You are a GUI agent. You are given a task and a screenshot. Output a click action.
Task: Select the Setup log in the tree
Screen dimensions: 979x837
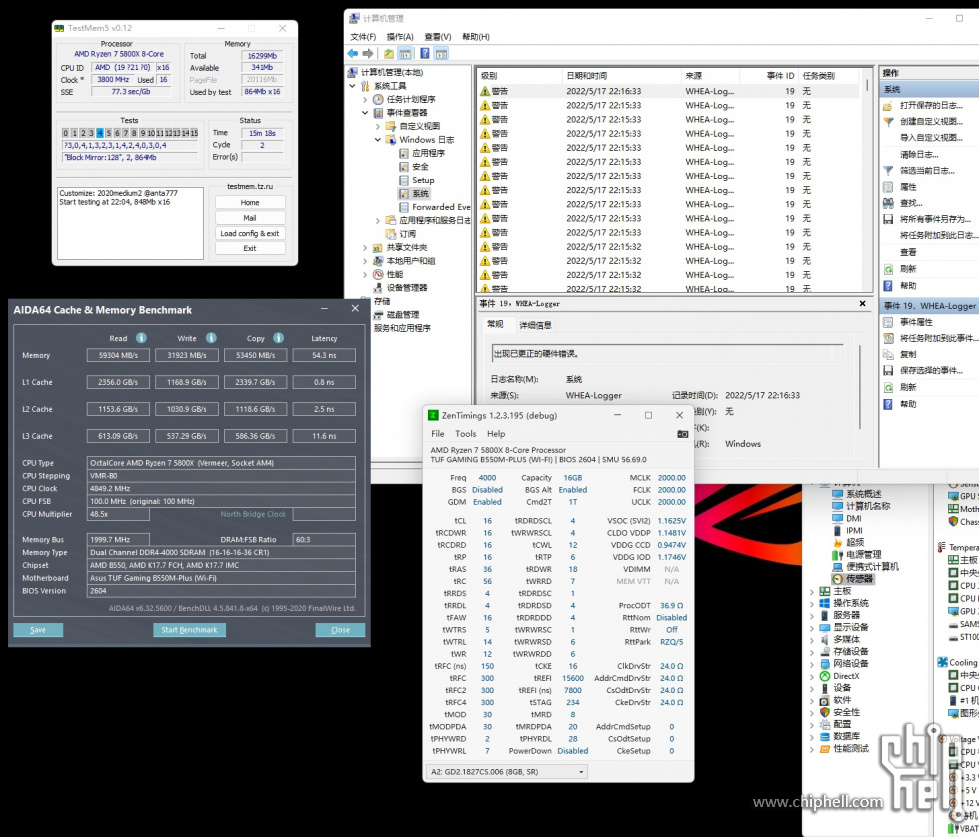point(416,180)
